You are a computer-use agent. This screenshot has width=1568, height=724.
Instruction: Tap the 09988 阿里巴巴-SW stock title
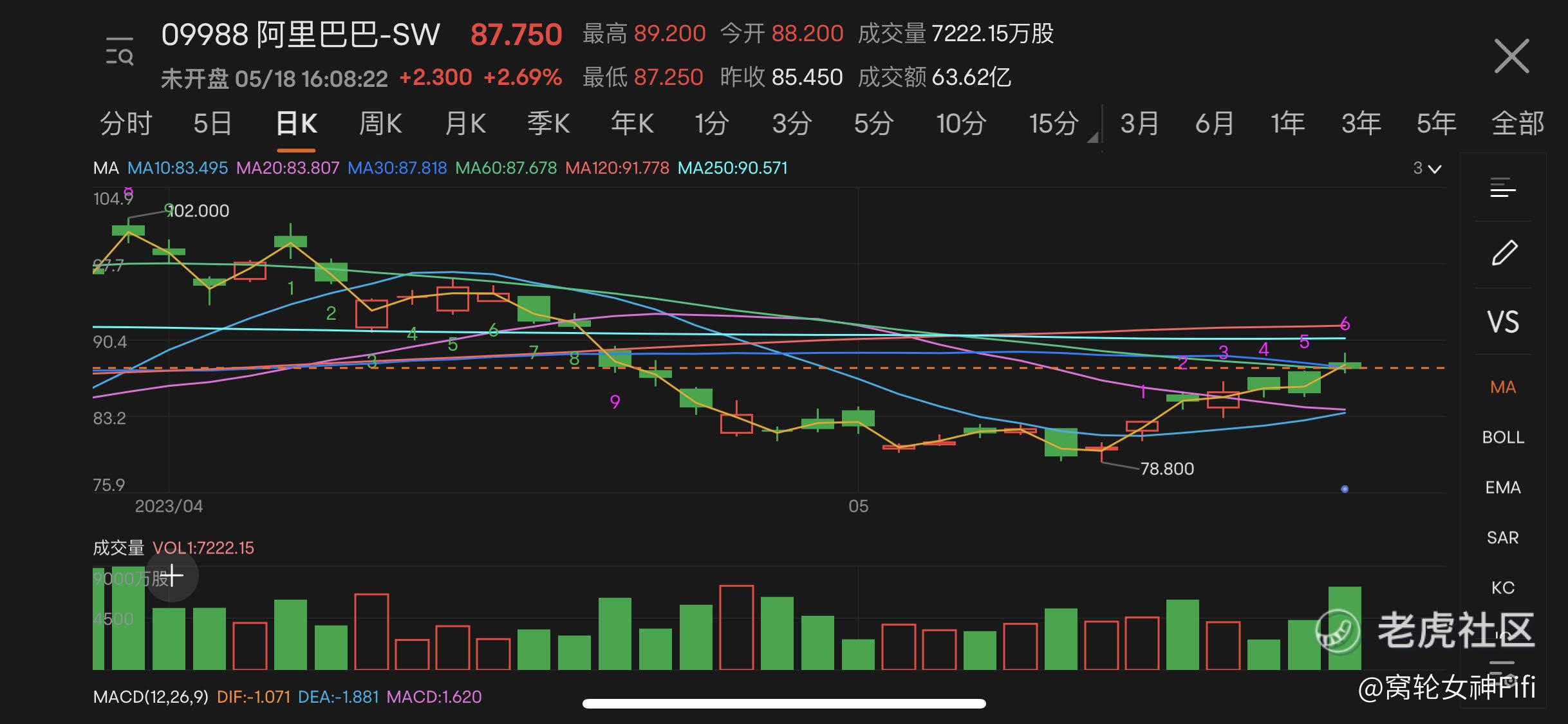tap(301, 35)
